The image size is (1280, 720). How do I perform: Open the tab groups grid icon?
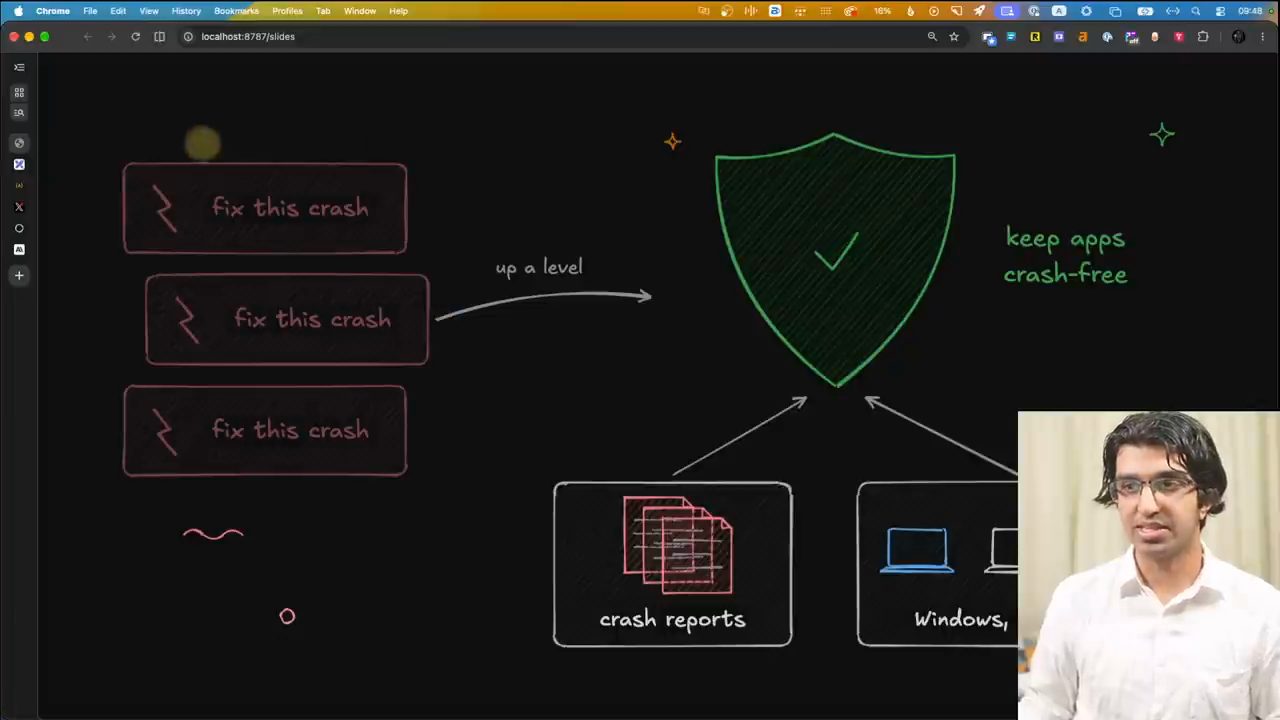pos(19,92)
